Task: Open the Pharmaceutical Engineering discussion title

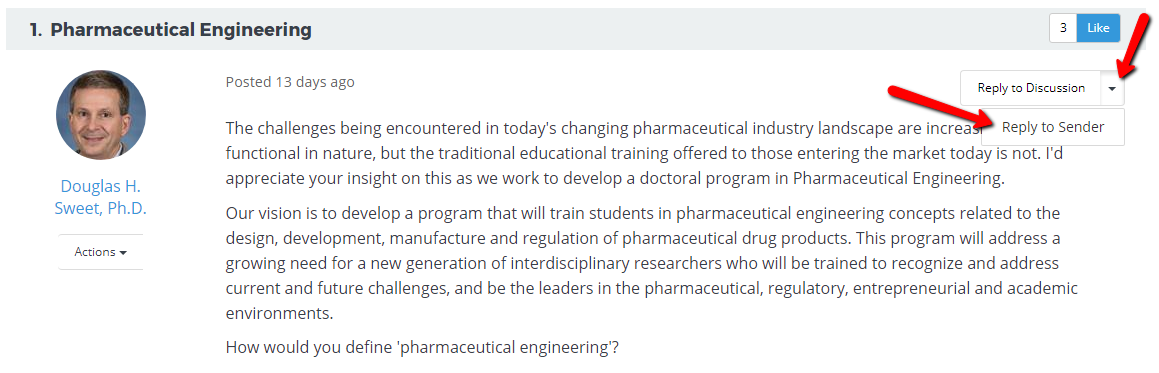Action: [x=181, y=30]
